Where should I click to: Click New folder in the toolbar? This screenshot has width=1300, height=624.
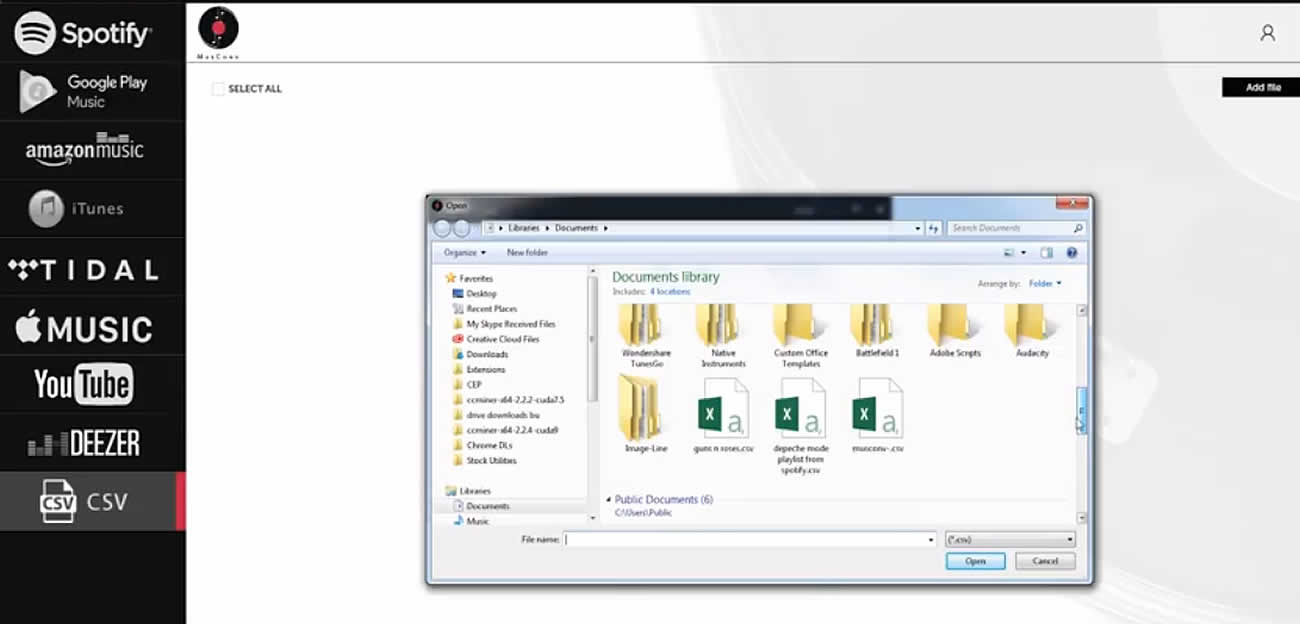click(527, 253)
